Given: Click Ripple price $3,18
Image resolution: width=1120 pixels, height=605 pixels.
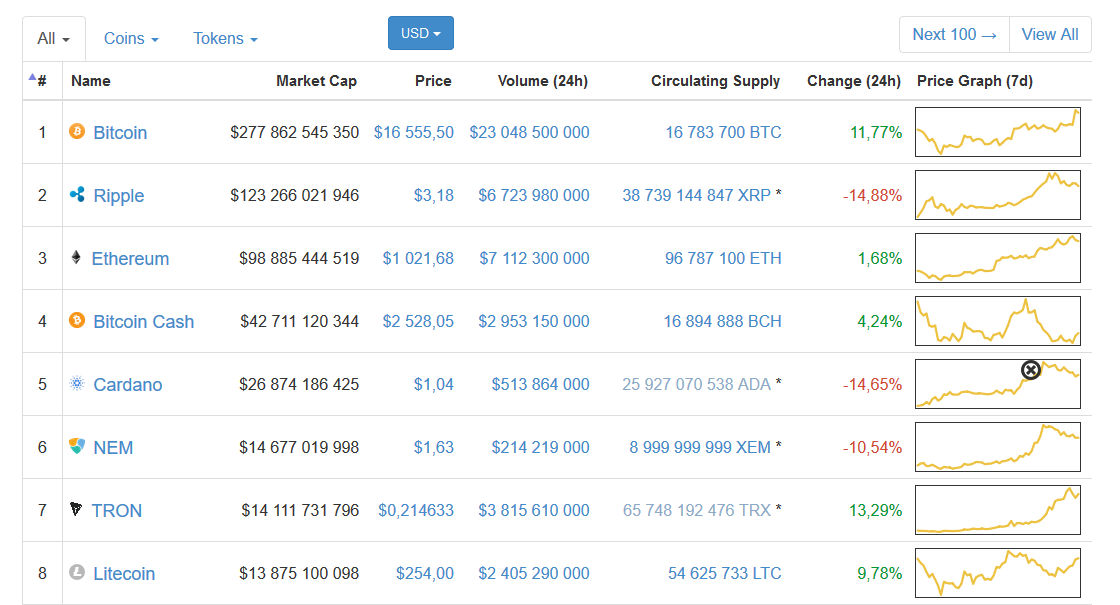Looking at the screenshot, I should click(x=434, y=195).
